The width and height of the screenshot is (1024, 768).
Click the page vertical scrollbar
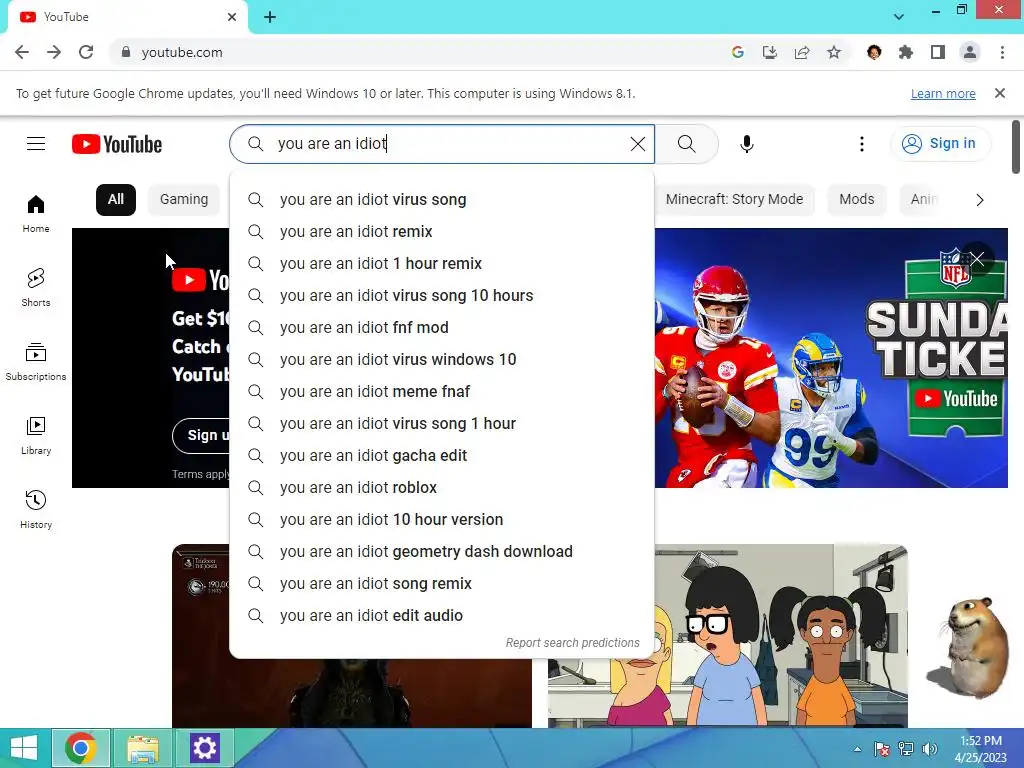(x=1016, y=147)
